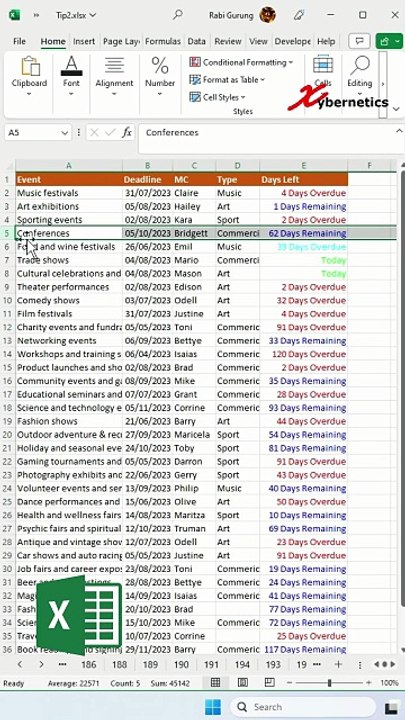Select cell with Music festivals
Screen dimensions: 405x720
(x=69, y=193)
